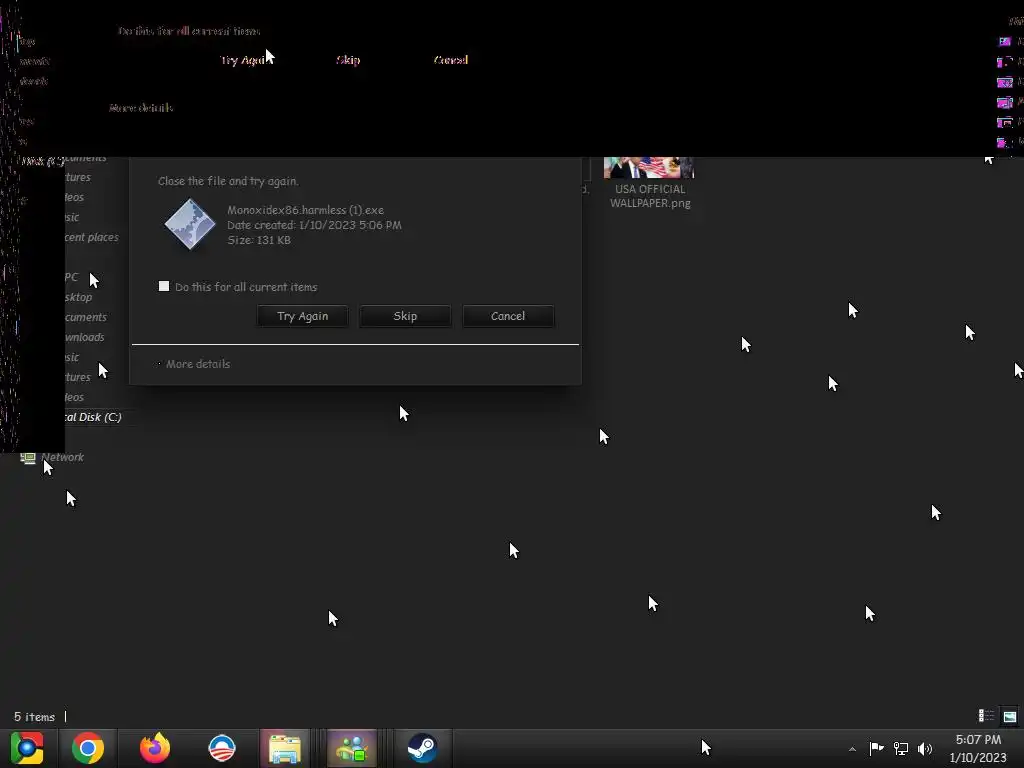Click Size: 131 KB text

coord(259,240)
